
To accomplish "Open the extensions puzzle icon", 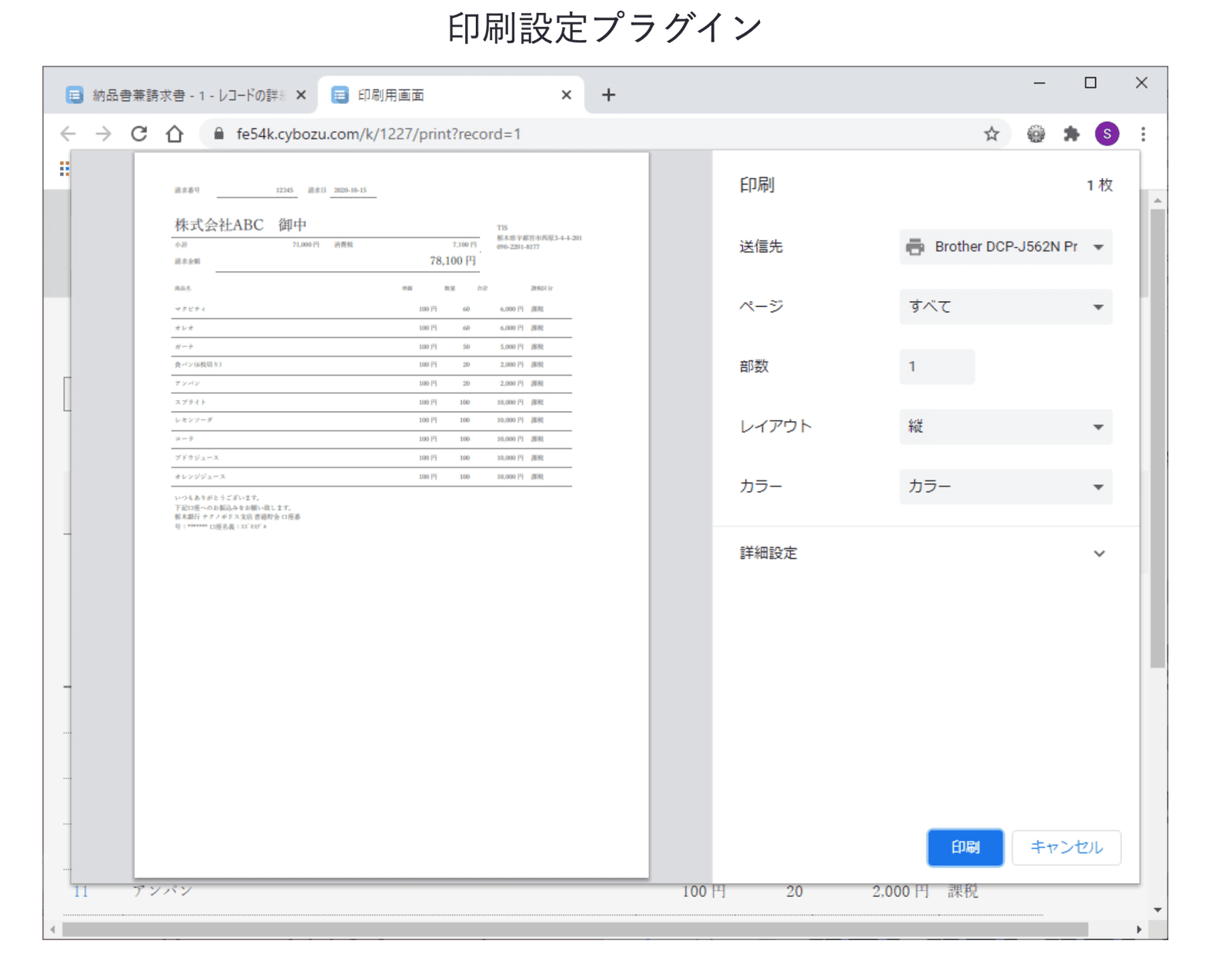I will 1071,134.
